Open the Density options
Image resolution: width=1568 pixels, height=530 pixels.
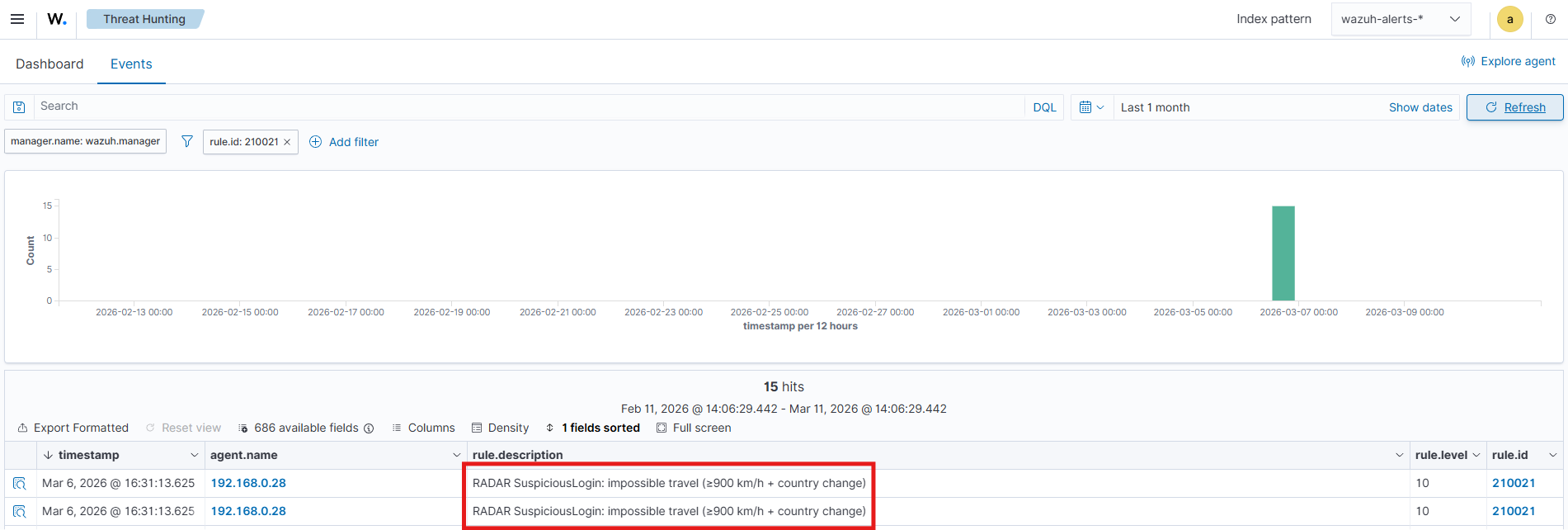pyautogui.click(x=500, y=428)
